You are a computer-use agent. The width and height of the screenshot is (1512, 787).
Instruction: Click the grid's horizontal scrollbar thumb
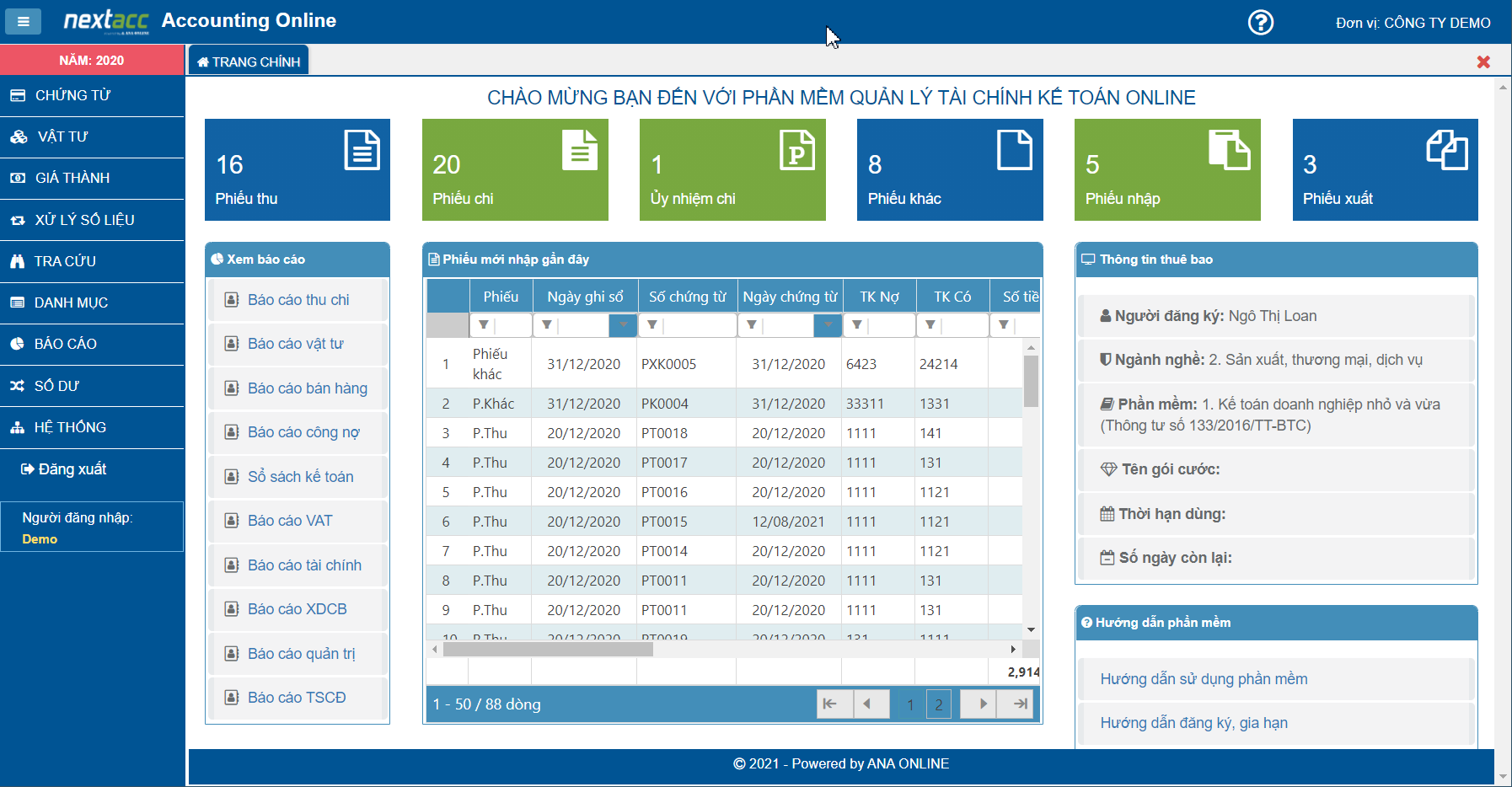[x=548, y=649]
